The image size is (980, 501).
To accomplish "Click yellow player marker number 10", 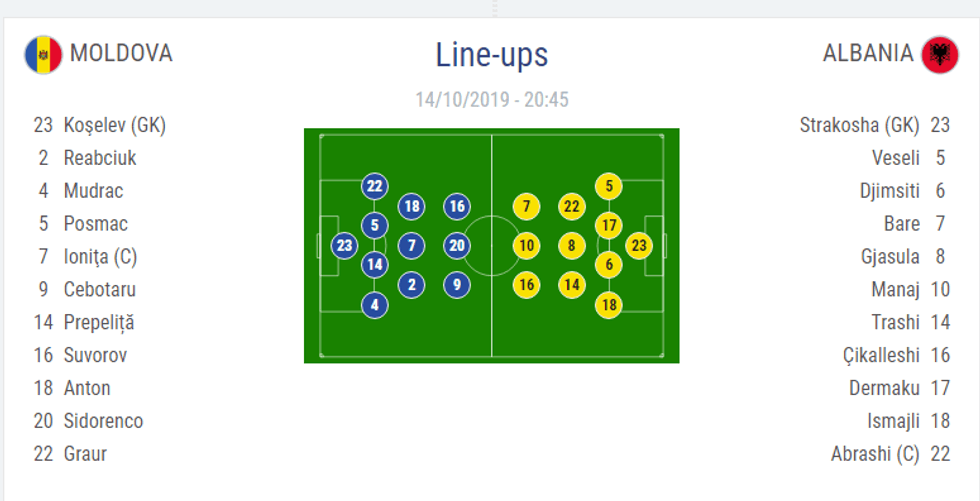I will tap(526, 245).
